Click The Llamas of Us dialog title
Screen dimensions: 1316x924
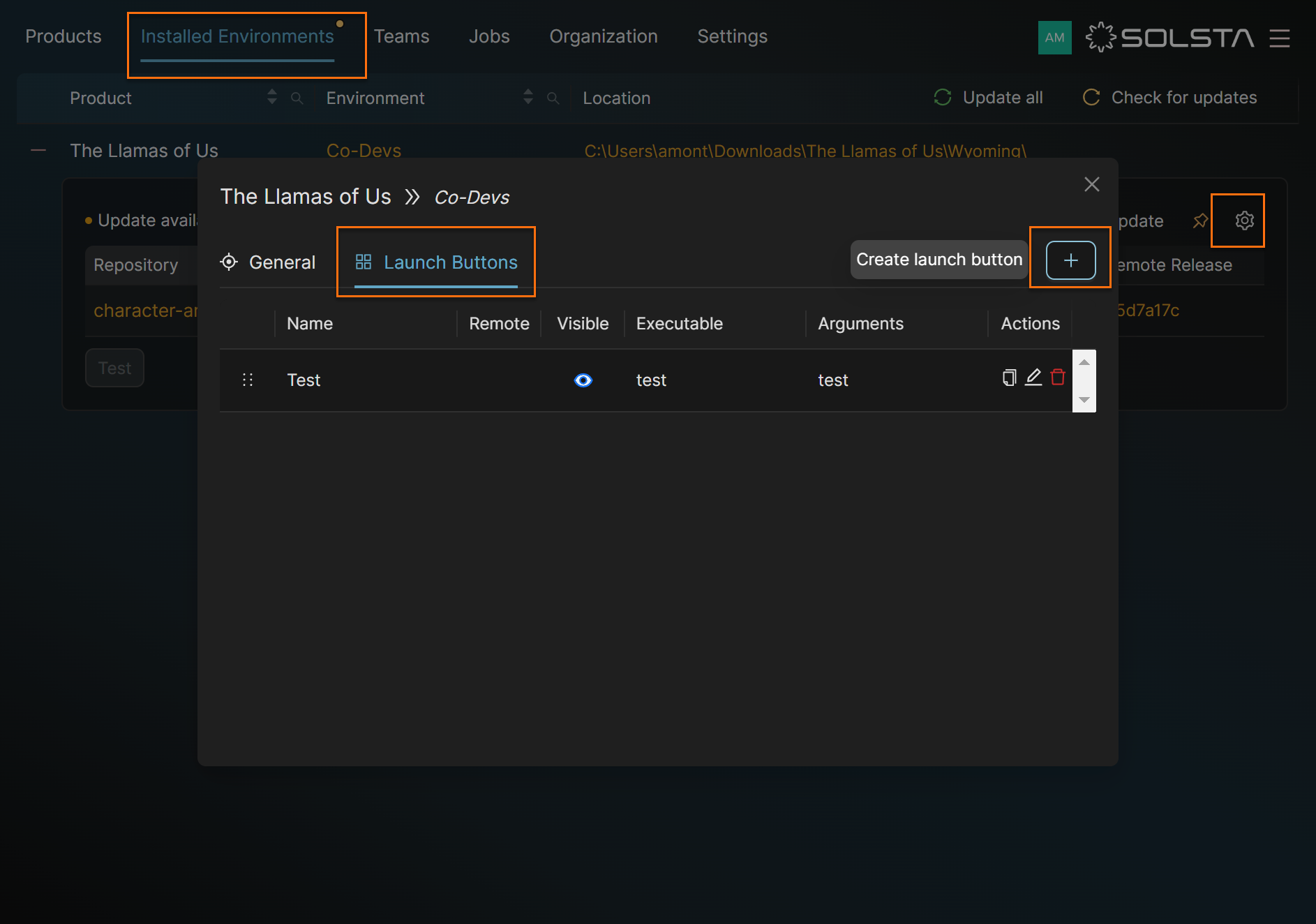[306, 197]
